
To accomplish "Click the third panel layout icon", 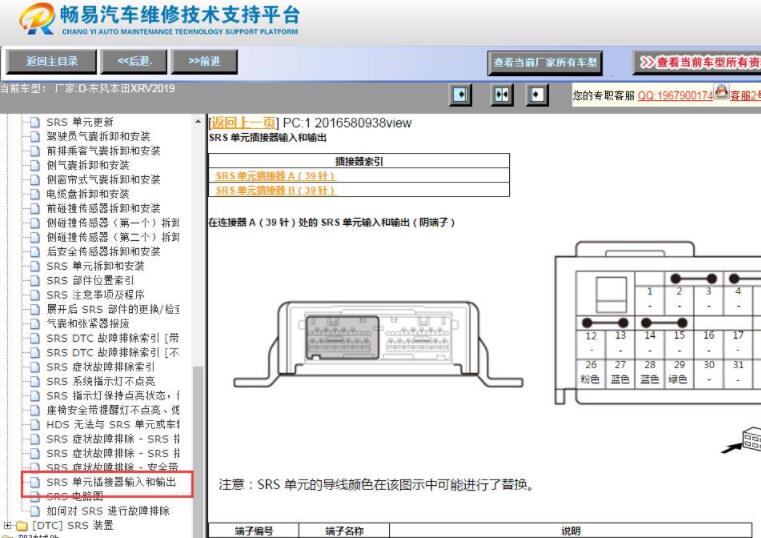I will (537, 94).
